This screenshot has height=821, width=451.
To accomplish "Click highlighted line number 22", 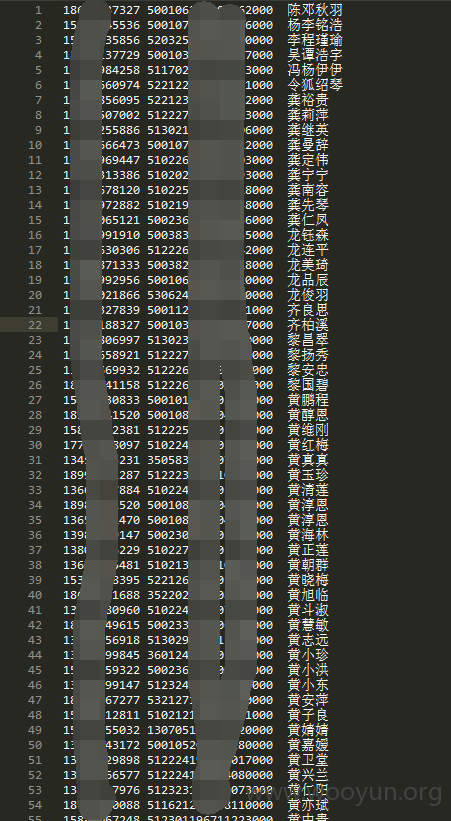I will click(x=35, y=325).
